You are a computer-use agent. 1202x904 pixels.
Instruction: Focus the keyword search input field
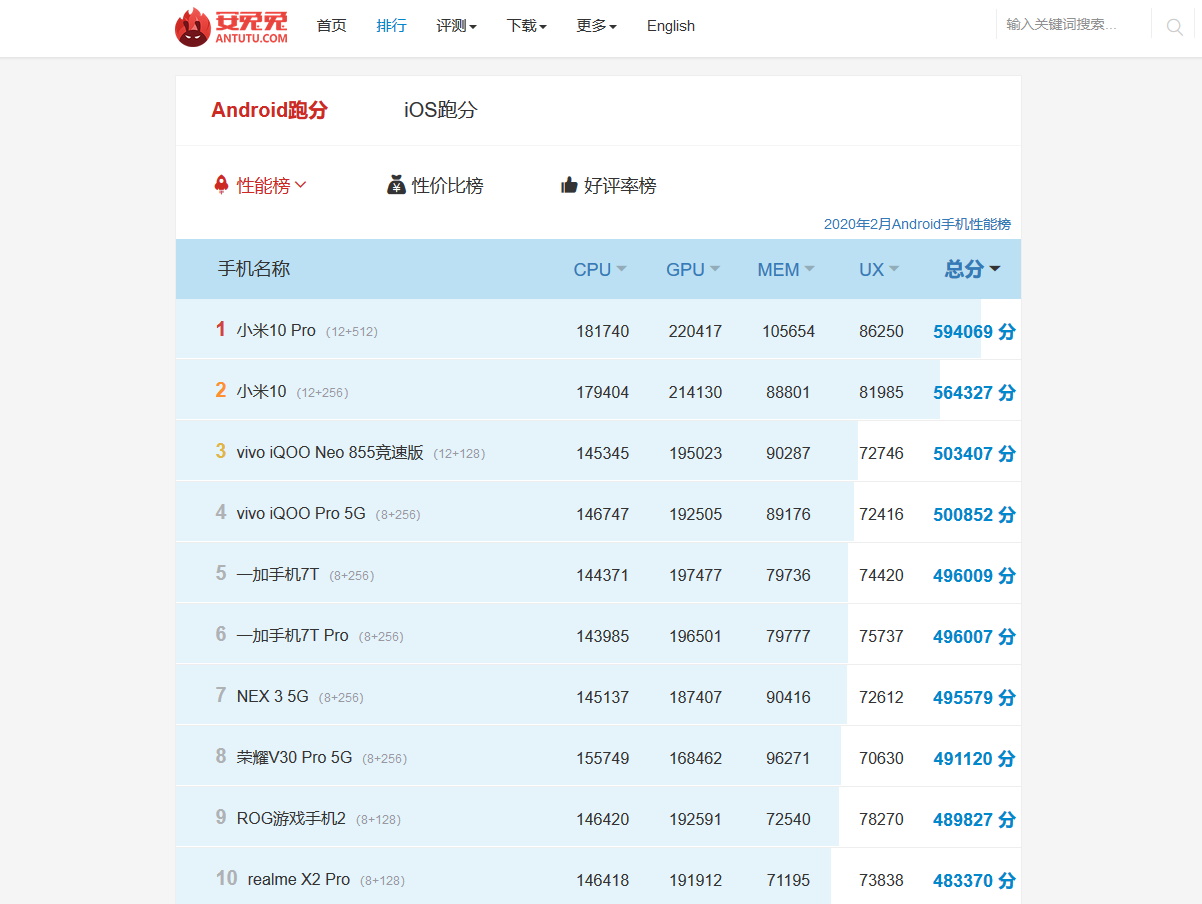tap(1073, 24)
